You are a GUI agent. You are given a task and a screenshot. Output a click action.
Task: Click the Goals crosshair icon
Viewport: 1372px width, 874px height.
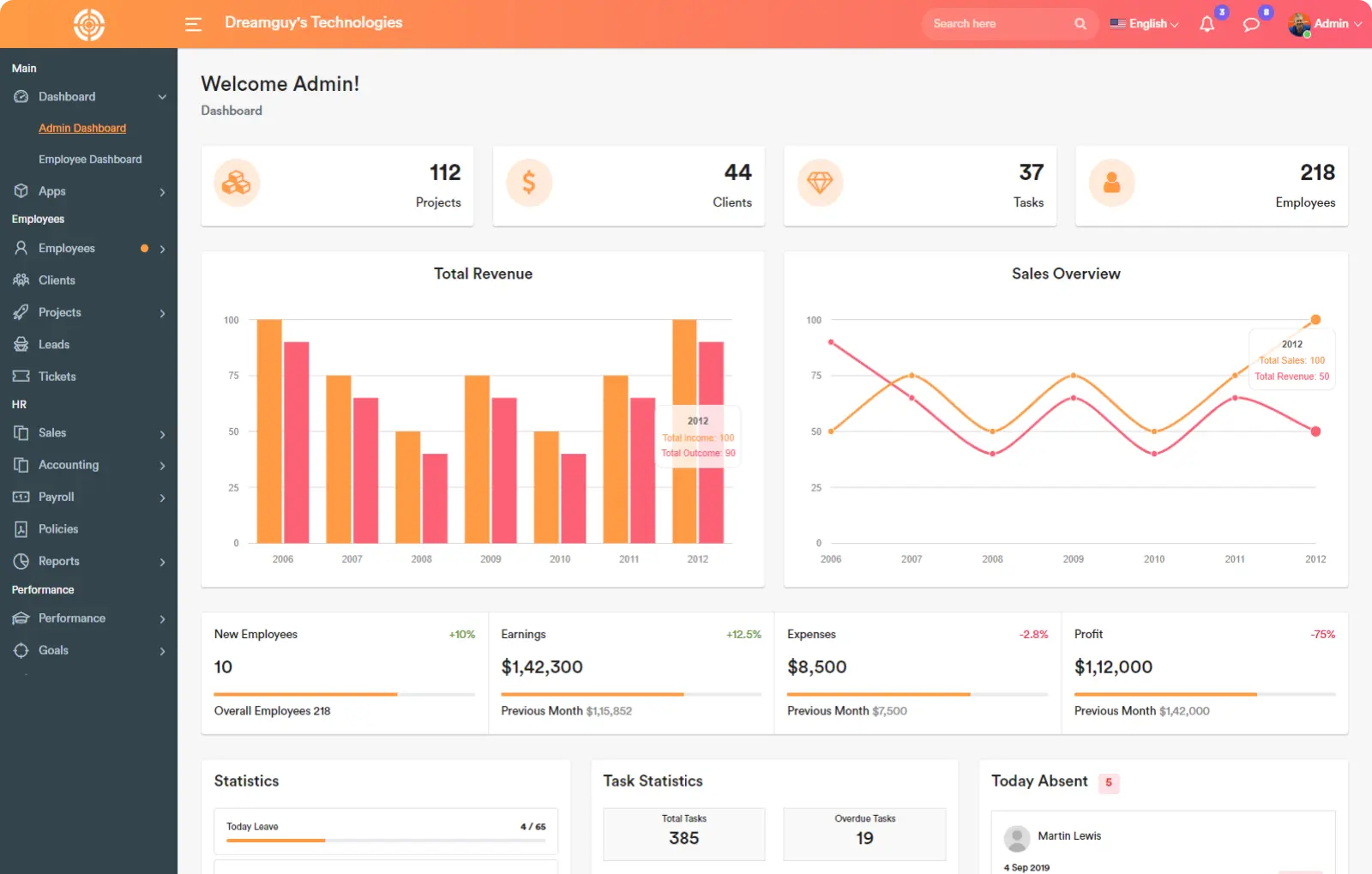(x=21, y=650)
